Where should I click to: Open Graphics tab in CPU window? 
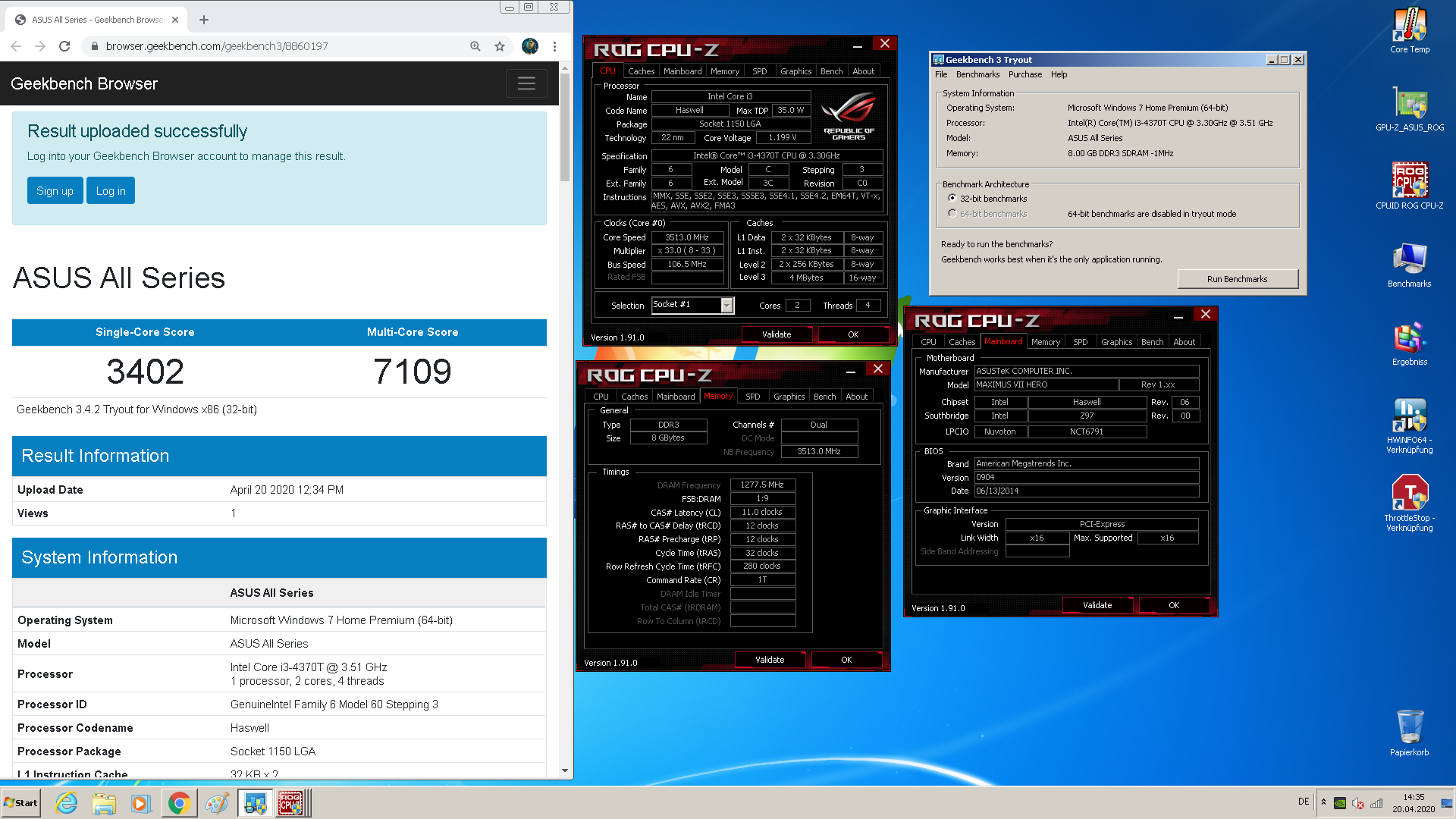[x=795, y=71]
